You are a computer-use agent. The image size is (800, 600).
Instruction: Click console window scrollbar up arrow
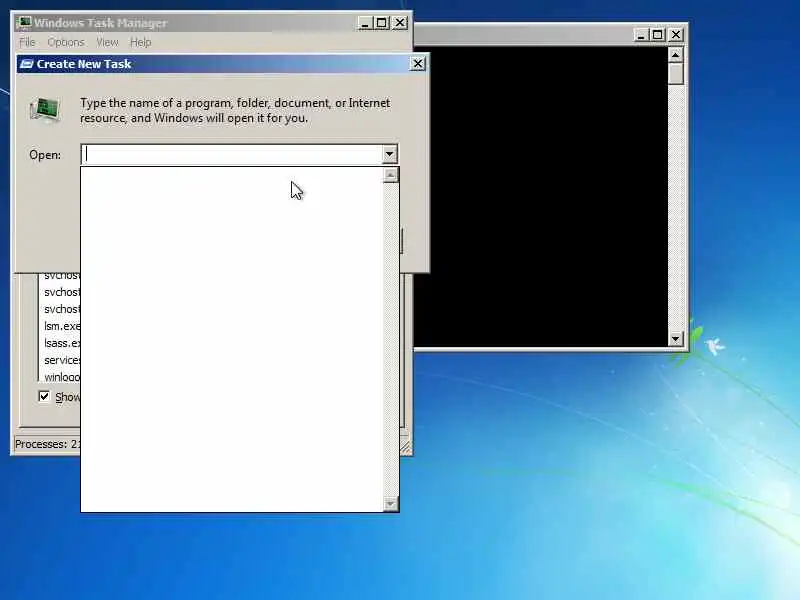tap(676, 55)
